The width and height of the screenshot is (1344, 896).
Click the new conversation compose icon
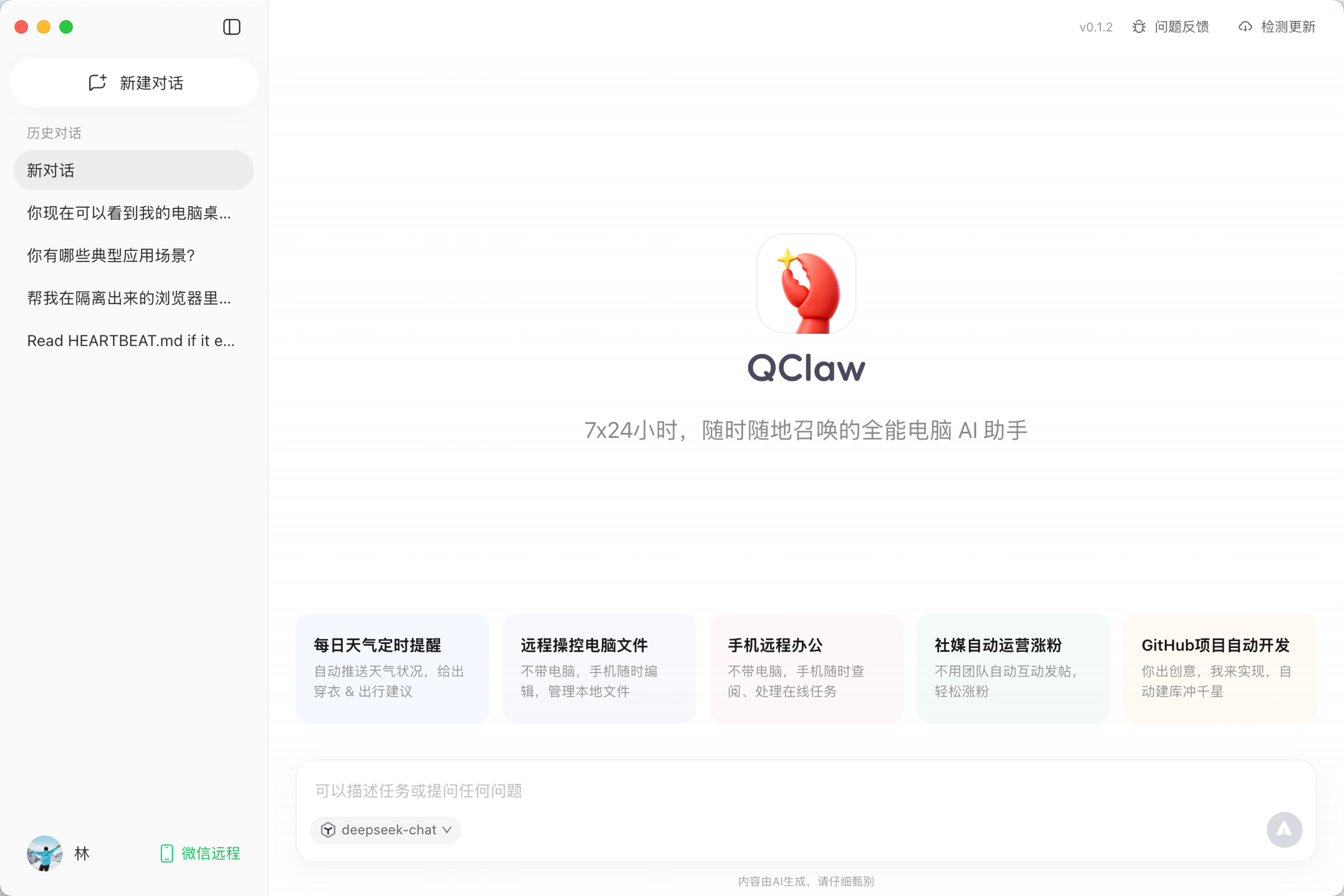click(x=97, y=82)
